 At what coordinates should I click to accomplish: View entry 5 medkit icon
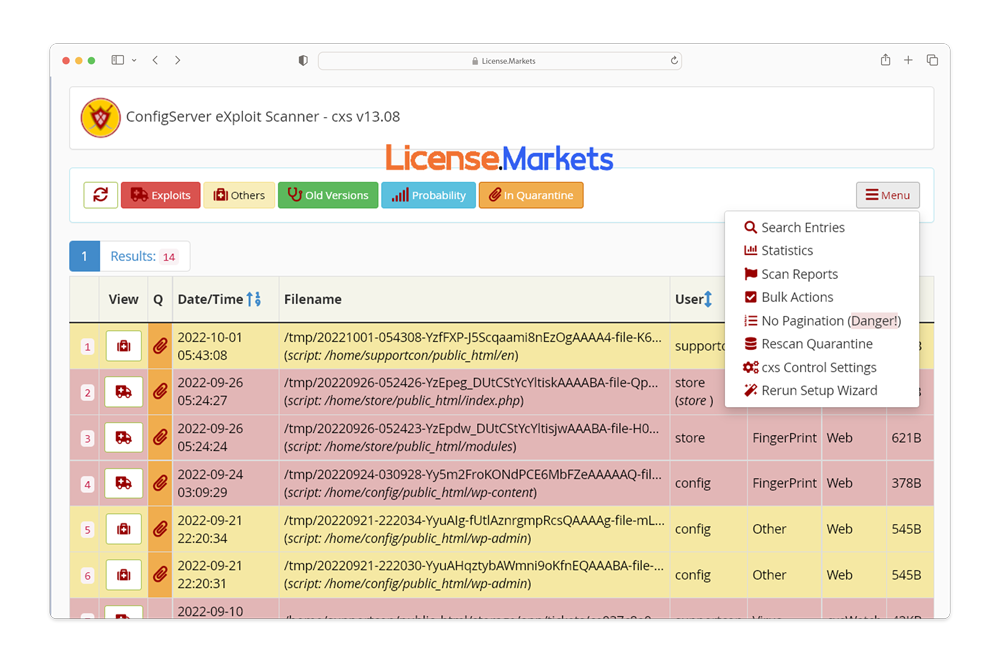[124, 529]
